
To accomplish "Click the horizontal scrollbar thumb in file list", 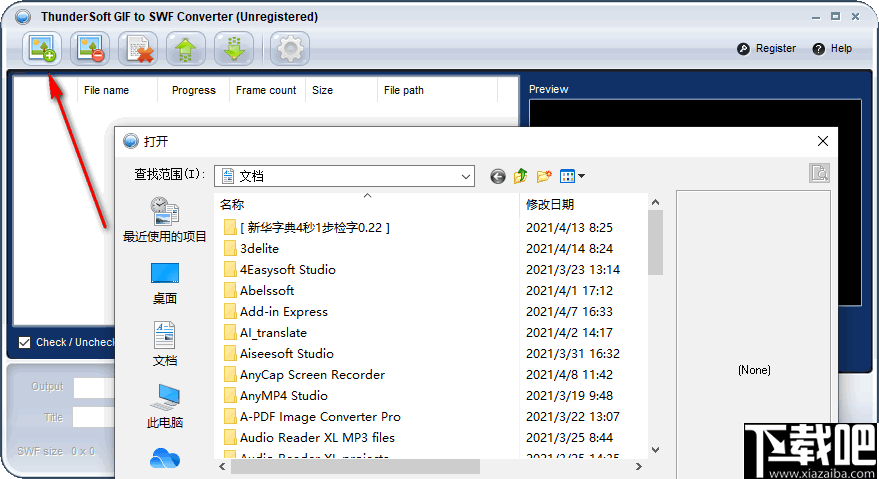I will click(355, 467).
